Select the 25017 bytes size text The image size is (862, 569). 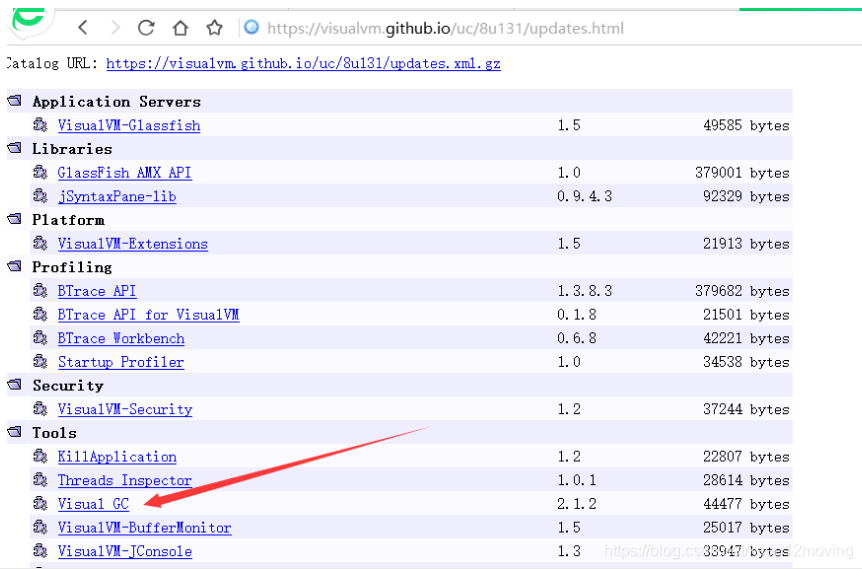click(747, 527)
